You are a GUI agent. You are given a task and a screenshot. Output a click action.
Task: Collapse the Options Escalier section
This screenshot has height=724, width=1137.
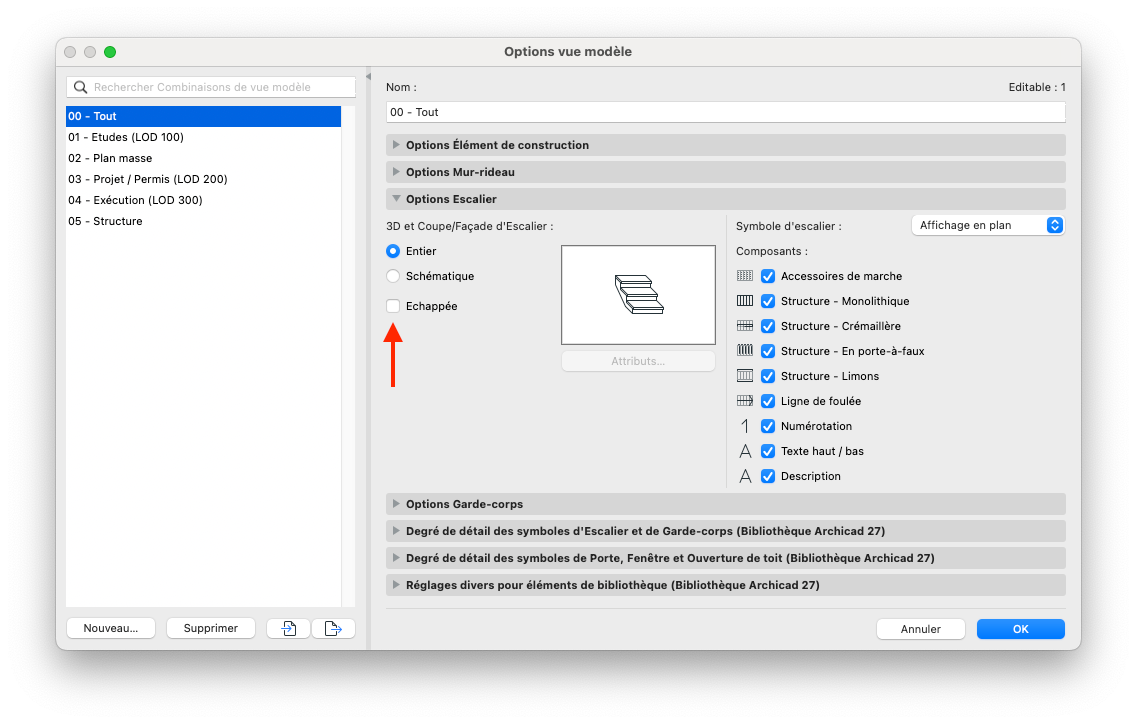[726, 199]
